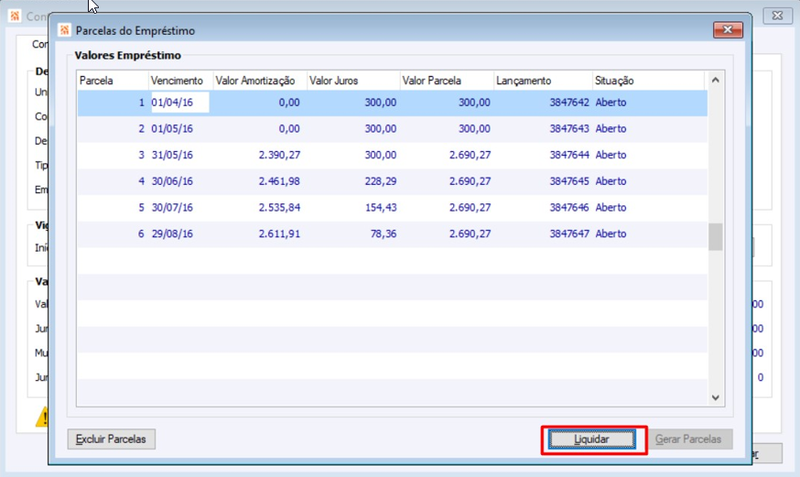Click the vertical scrollbar thumb
Viewport: 800px width, 477px height.
(x=715, y=237)
